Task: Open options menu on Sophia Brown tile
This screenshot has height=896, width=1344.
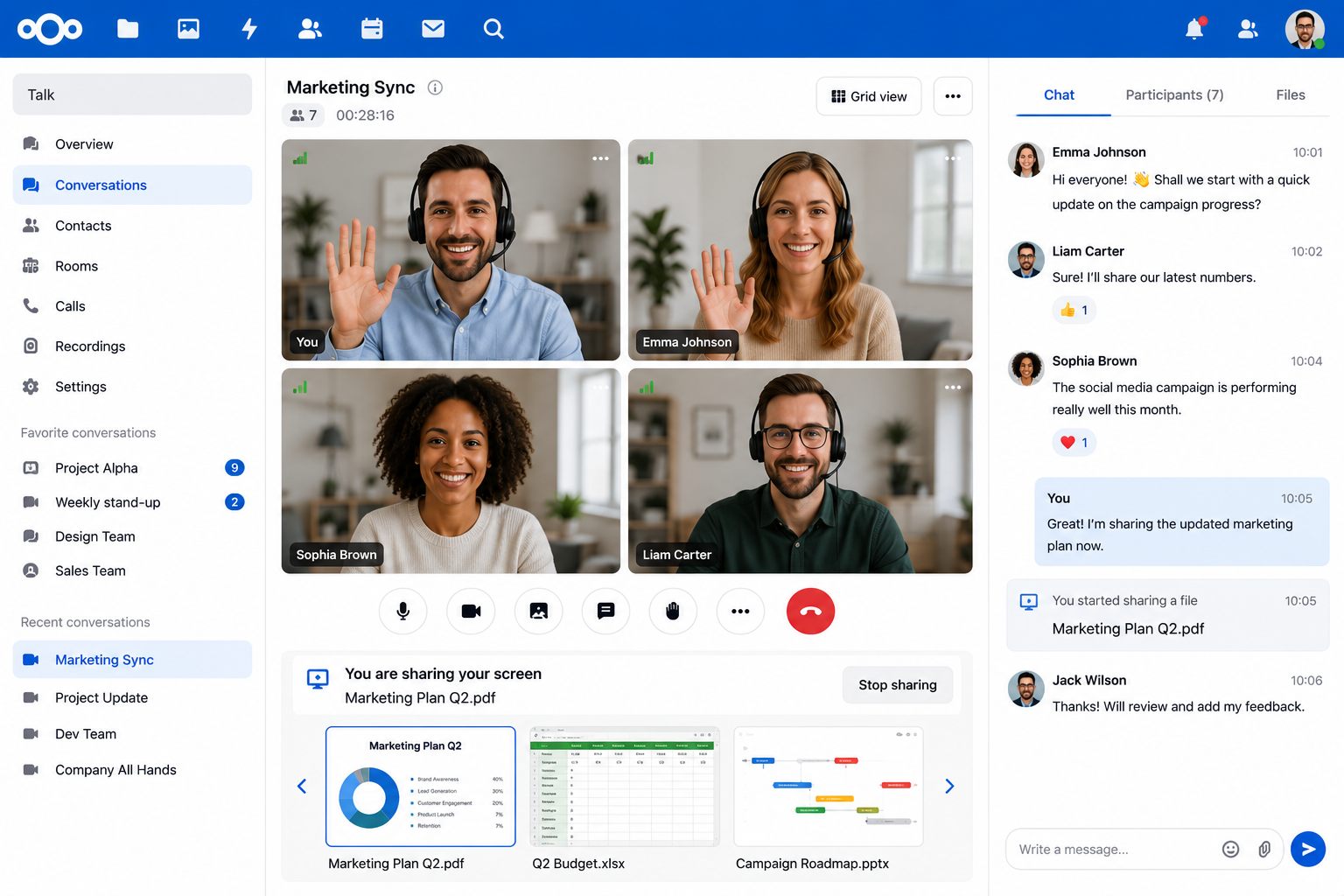Action: (600, 387)
